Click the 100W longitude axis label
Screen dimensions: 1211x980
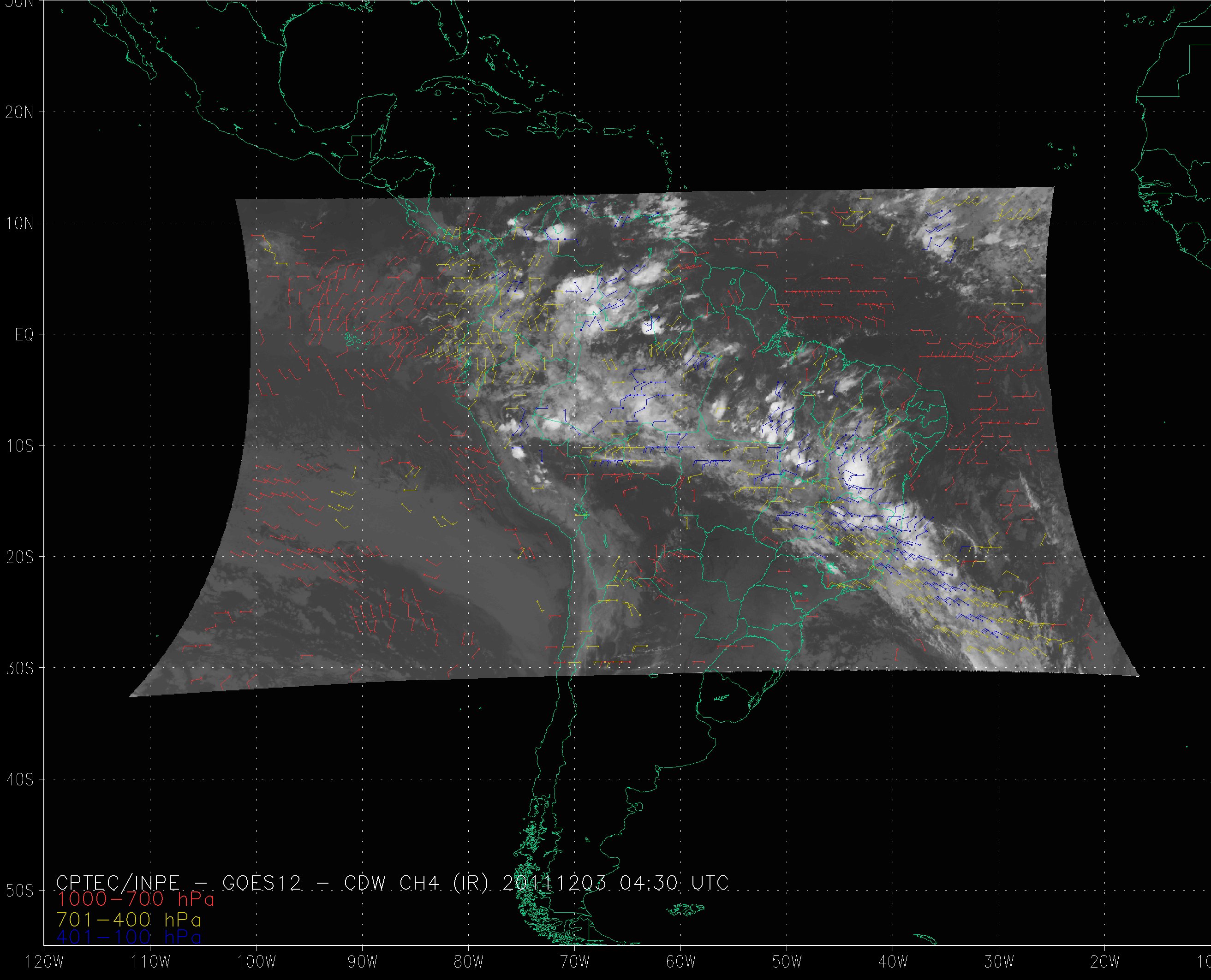click(257, 962)
